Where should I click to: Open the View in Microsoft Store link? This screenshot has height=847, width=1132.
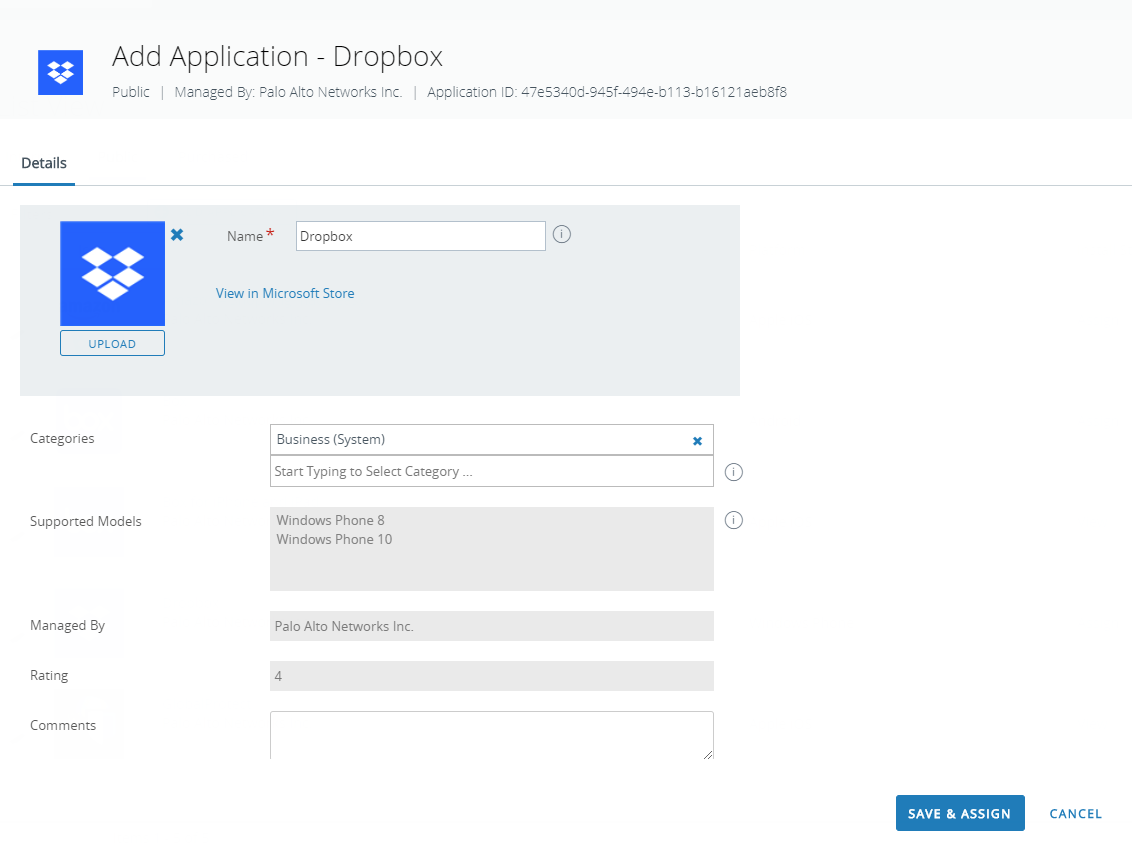click(285, 293)
